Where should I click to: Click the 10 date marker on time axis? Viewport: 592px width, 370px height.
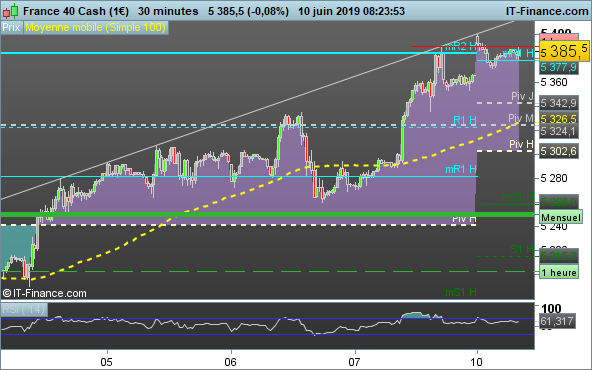click(476, 362)
